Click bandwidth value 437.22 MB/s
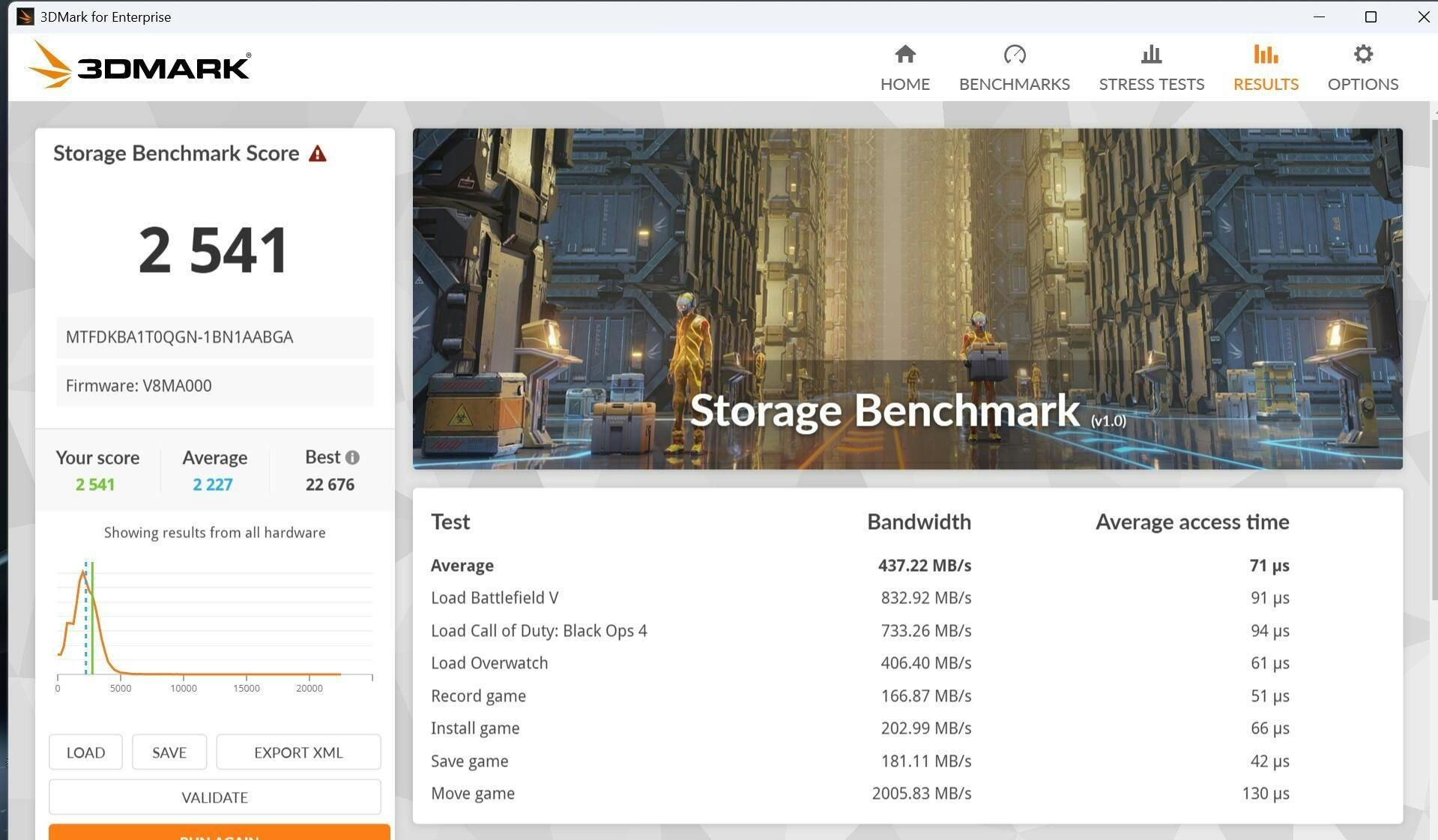 pyautogui.click(x=925, y=566)
